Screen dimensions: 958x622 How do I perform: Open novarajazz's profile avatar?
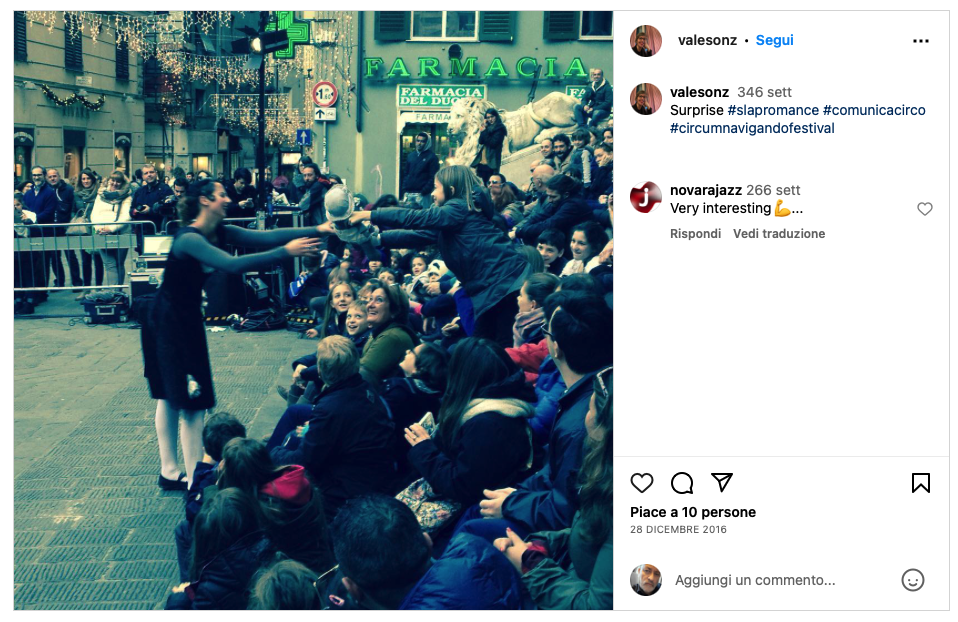[x=646, y=197]
